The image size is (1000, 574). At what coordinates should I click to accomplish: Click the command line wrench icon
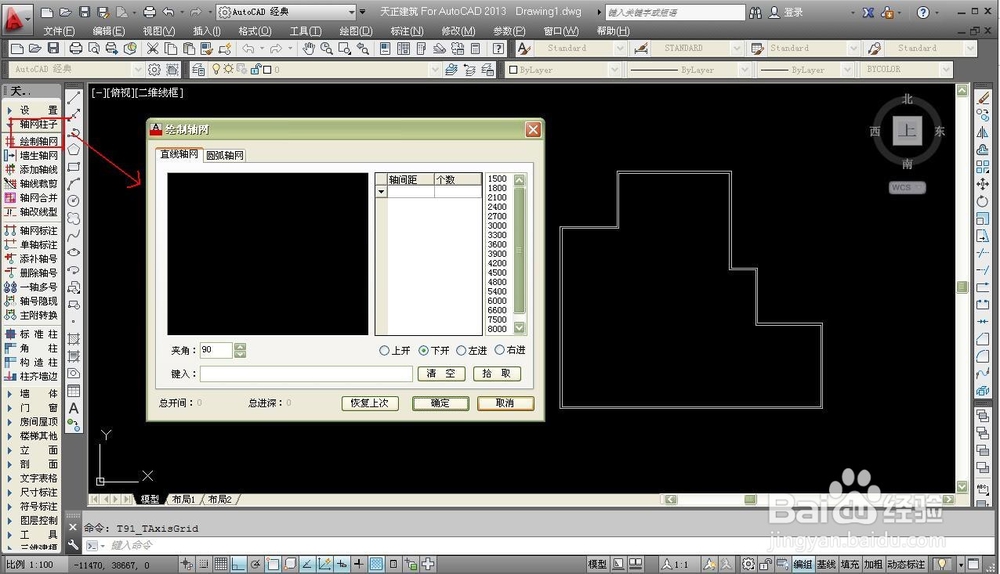(x=73, y=545)
